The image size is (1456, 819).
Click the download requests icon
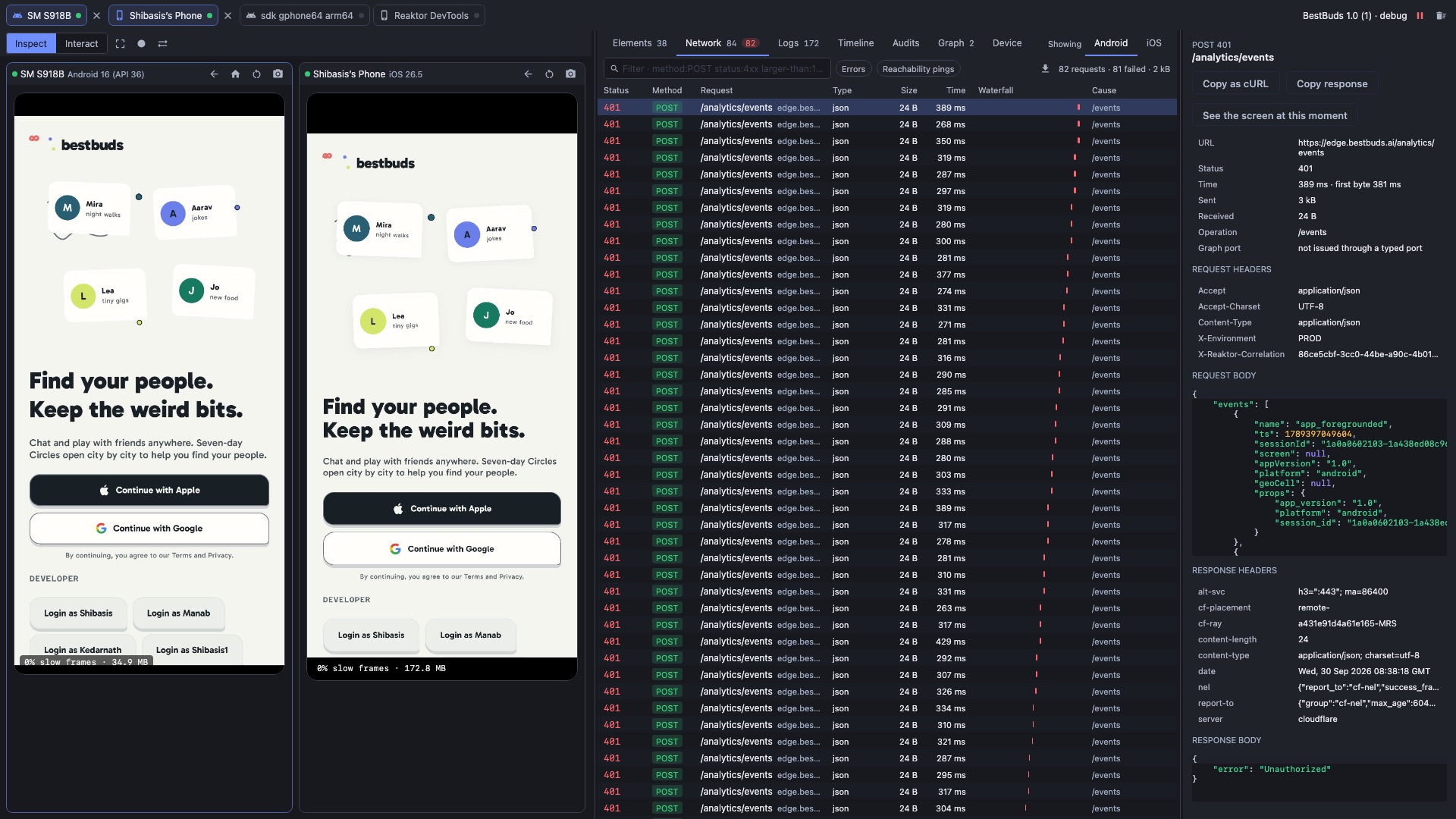coord(1045,69)
